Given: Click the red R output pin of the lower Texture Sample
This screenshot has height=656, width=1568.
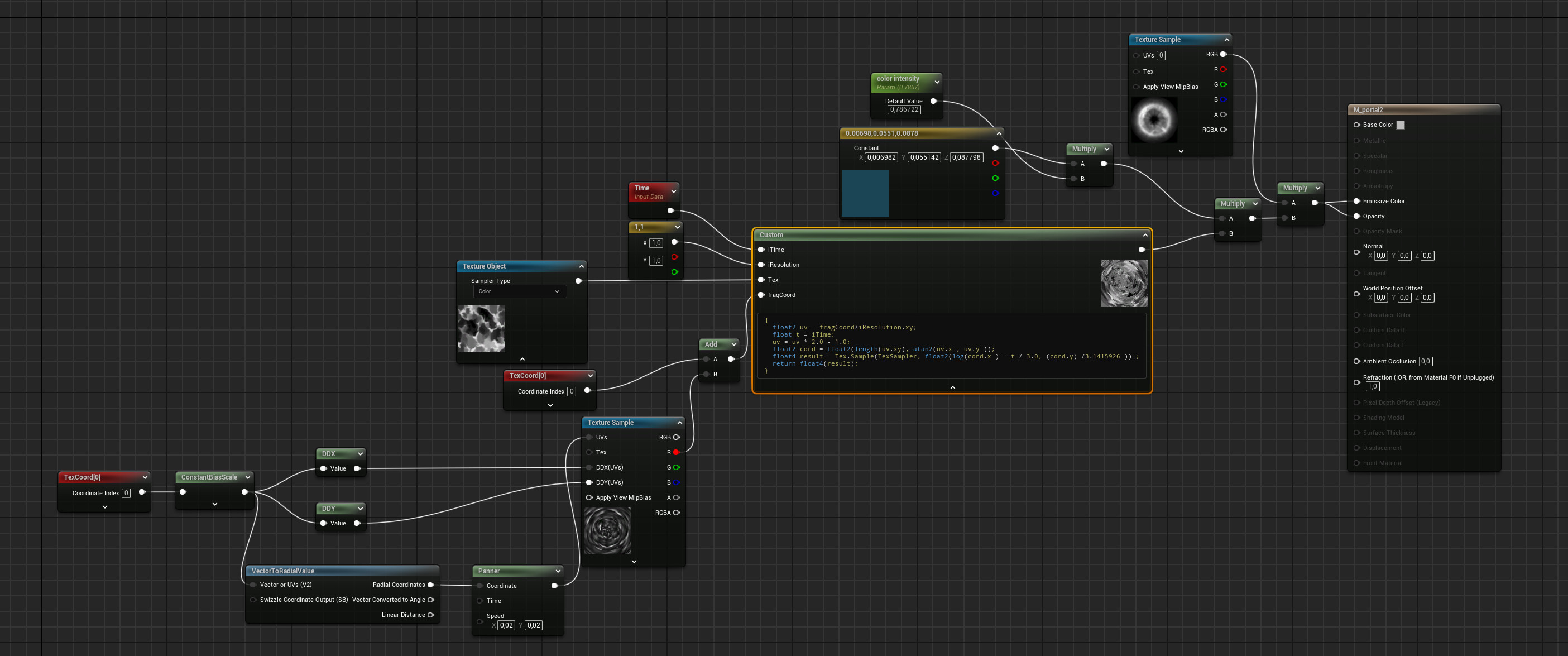Looking at the screenshot, I should pos(676,452).
